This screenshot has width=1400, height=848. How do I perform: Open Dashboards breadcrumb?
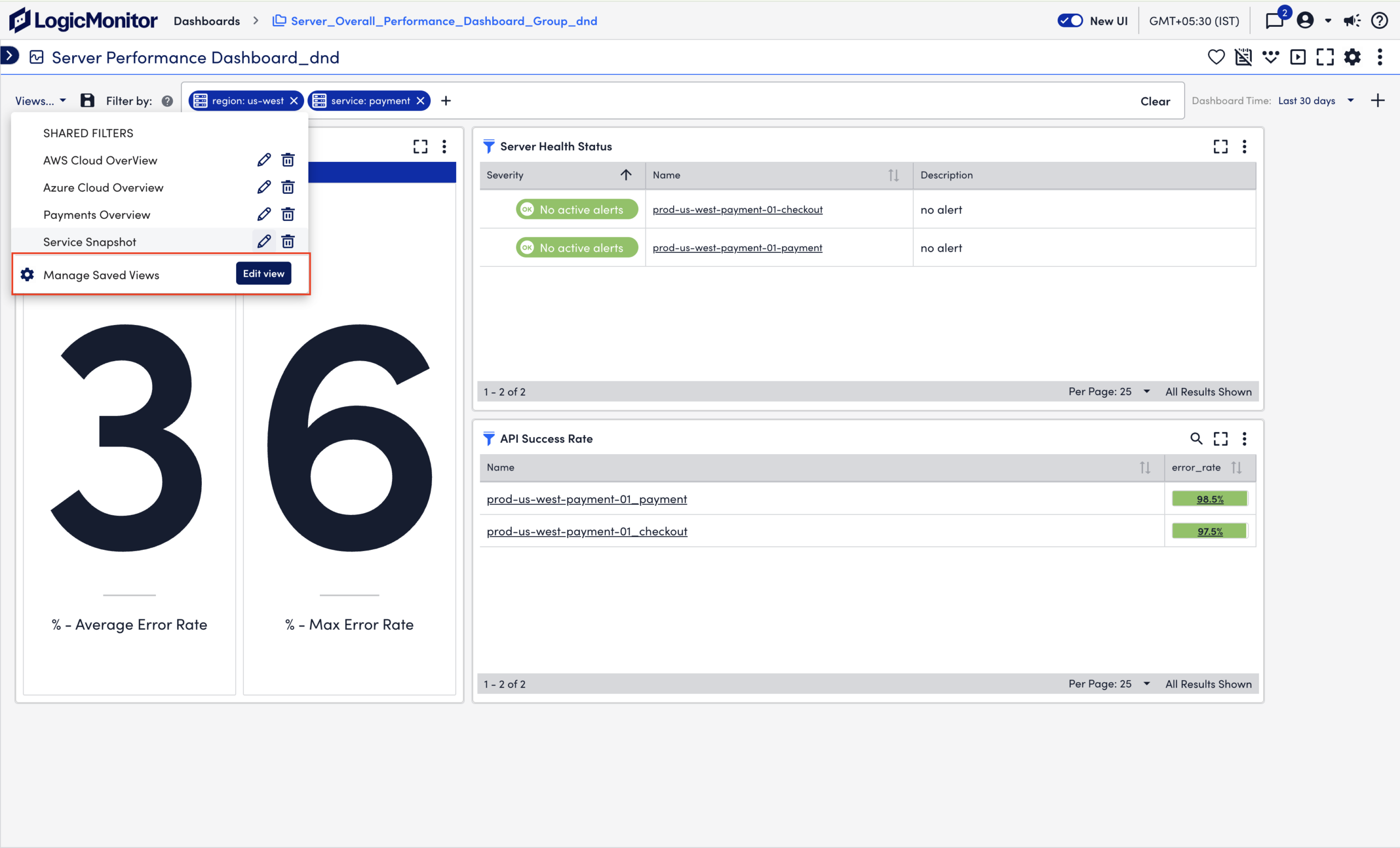coord(207,21)
